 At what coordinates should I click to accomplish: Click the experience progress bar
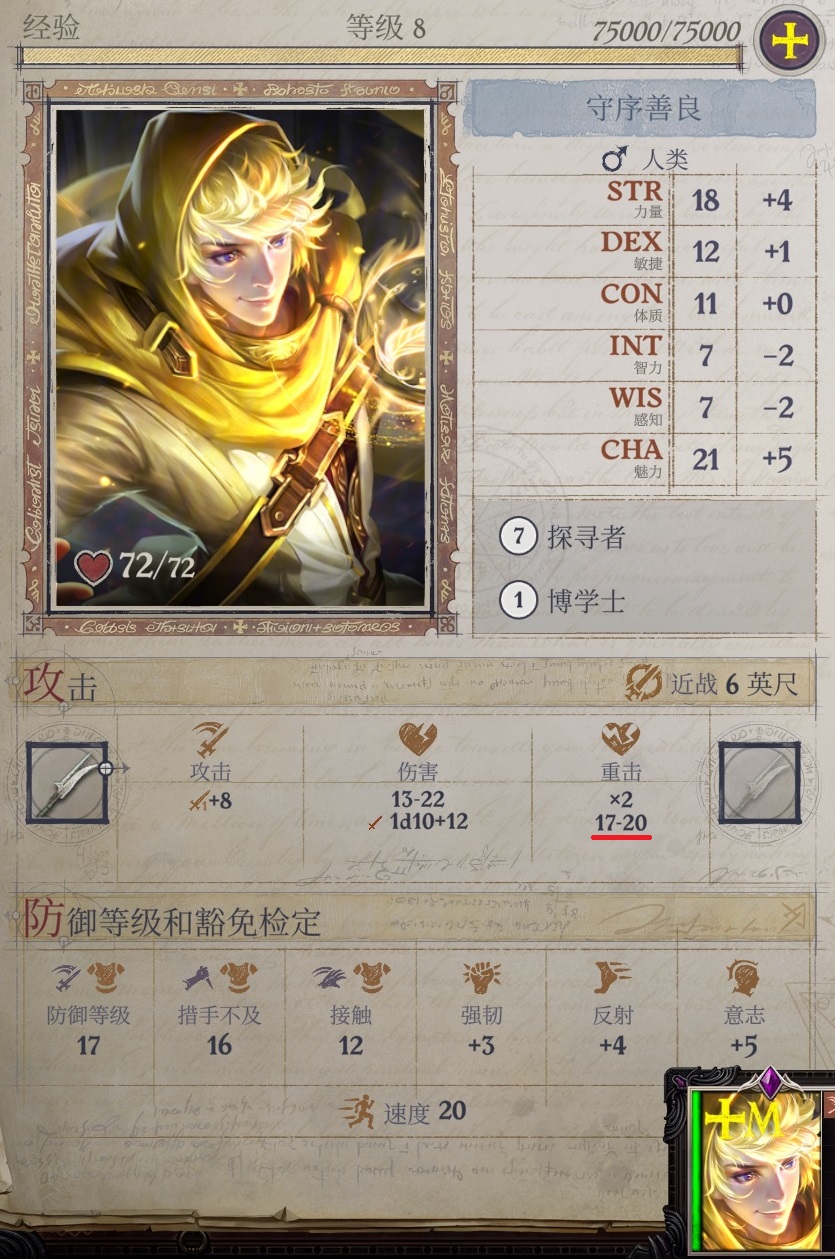384,54
